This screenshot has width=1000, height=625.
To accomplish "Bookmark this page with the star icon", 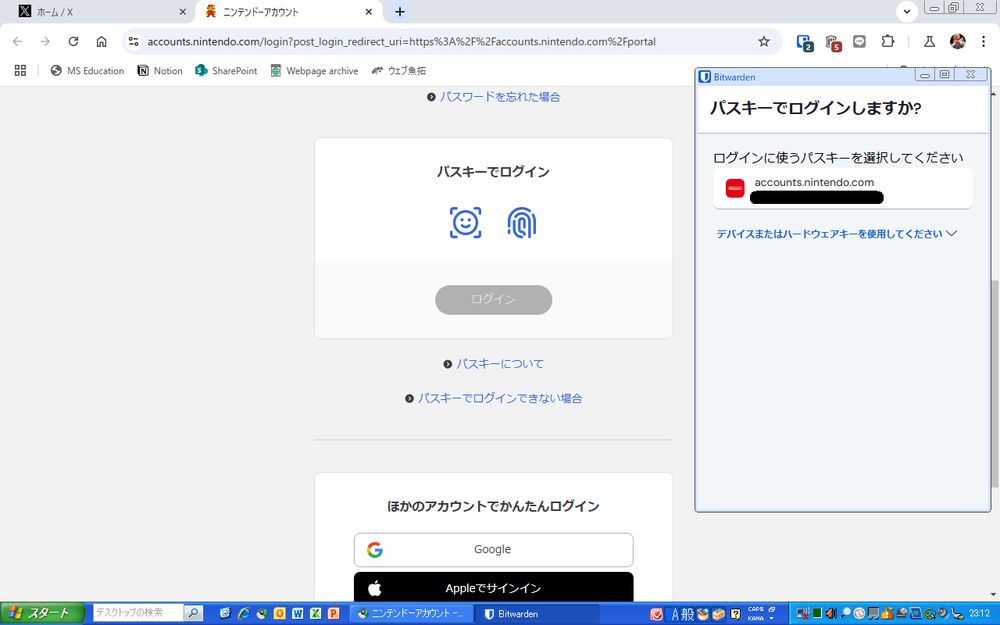I will [x=764, y=41].
